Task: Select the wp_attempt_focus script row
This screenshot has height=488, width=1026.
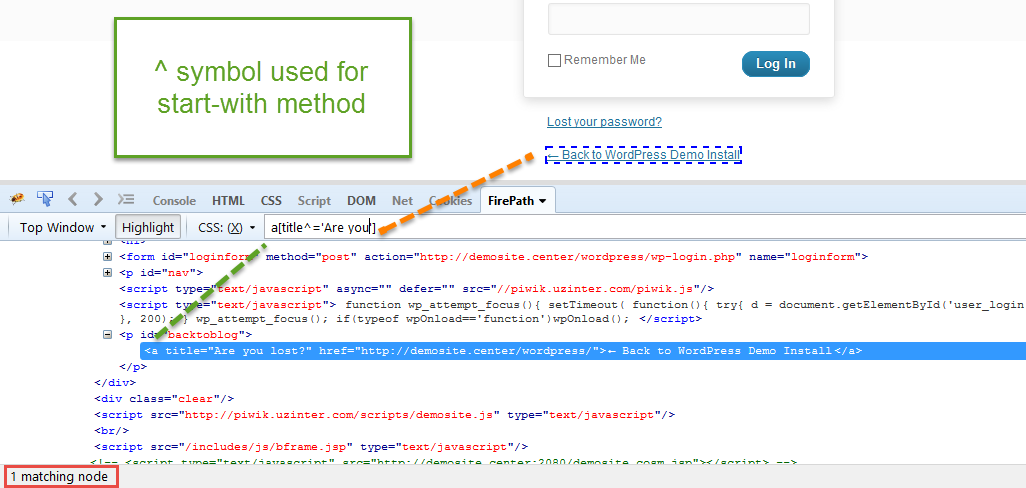Action: click(573, 311)
